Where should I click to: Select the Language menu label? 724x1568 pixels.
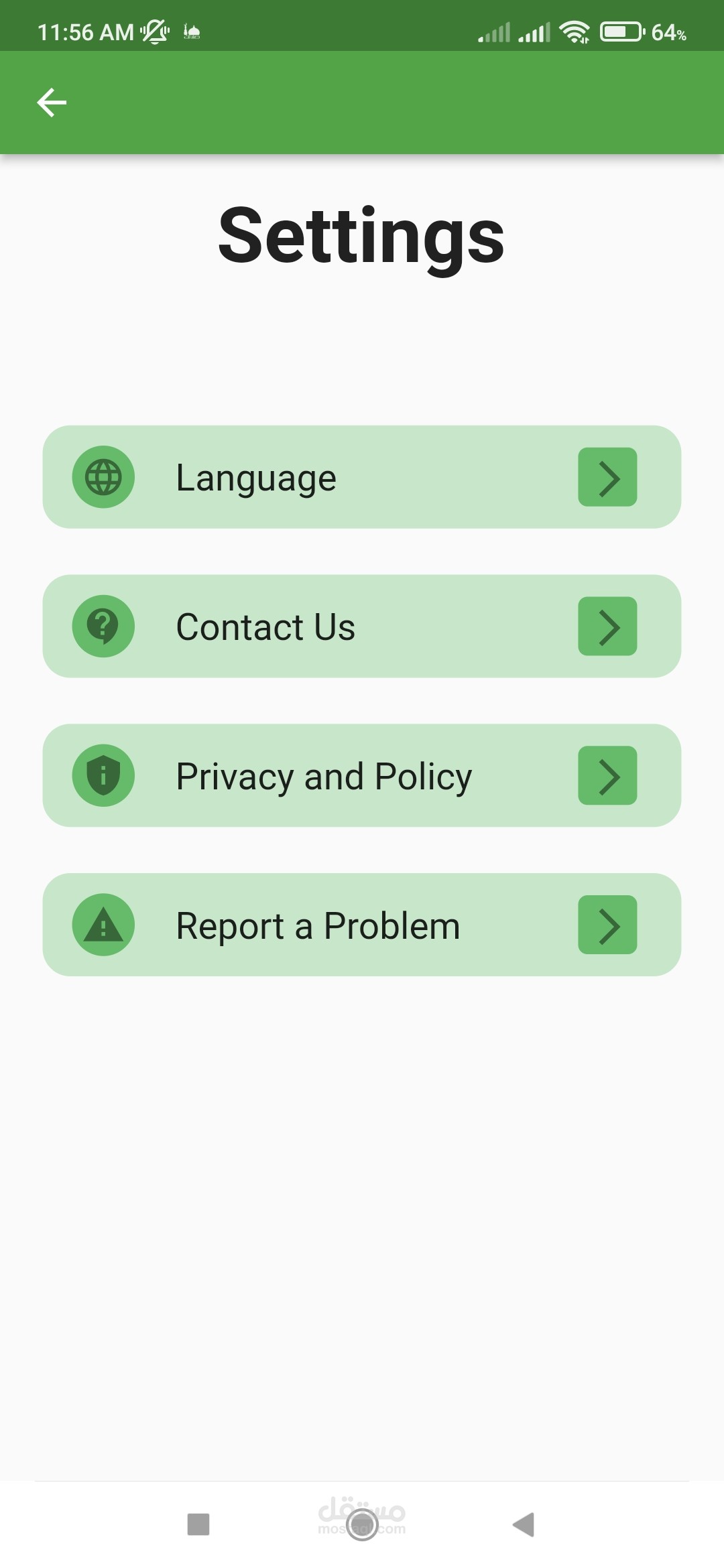(x=256, y=478)
